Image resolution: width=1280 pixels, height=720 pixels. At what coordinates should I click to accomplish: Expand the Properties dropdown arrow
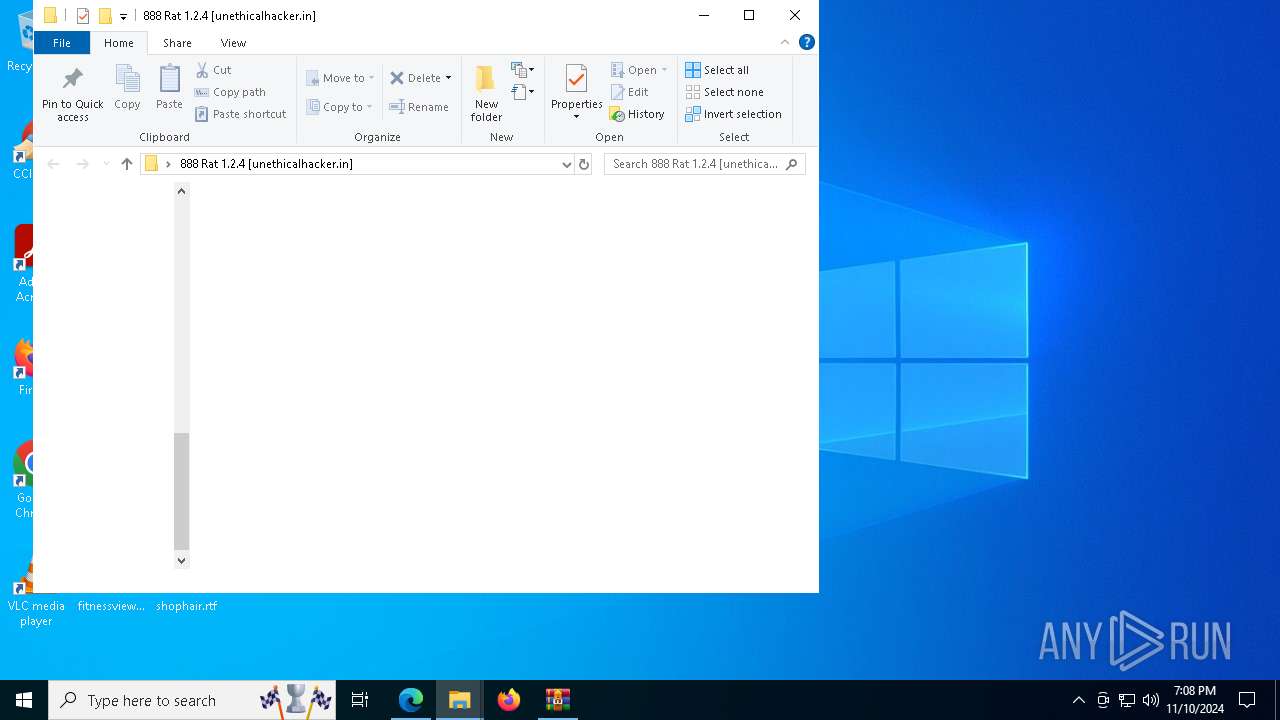coord(576,117)
